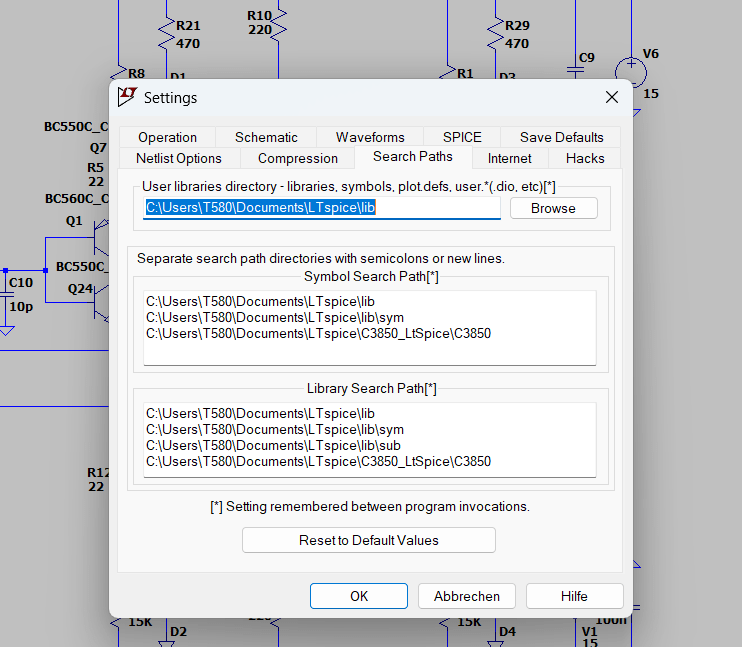
Task: Open the Internet tab
Action: pos(510,158)
